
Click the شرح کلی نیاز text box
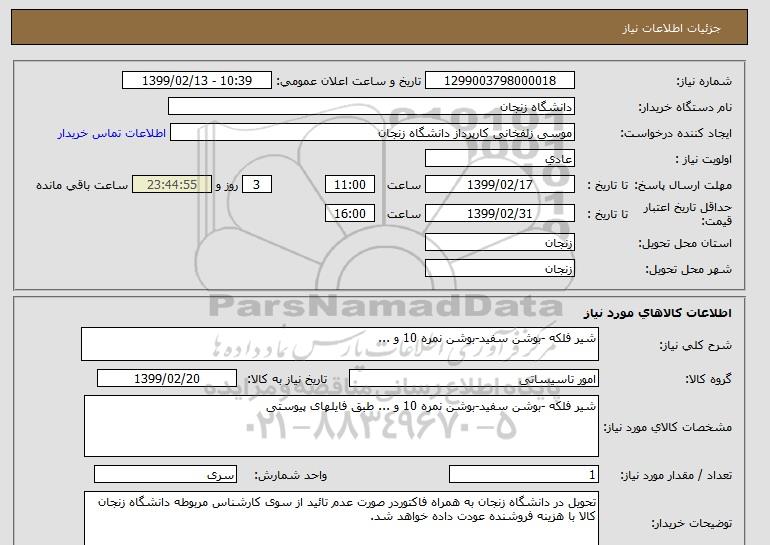(340, 344)
